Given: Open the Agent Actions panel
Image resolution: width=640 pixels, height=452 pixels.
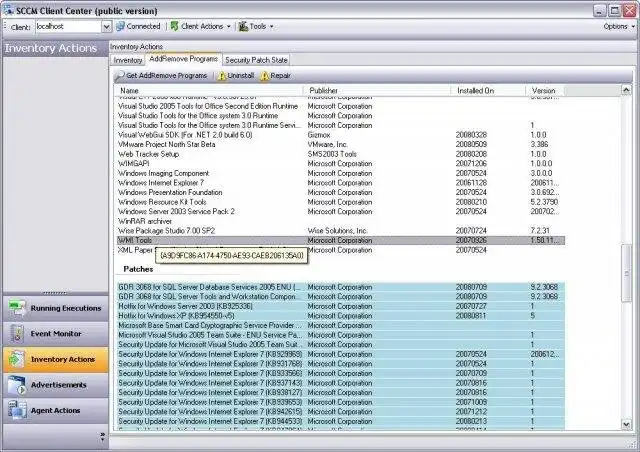Looking at the screenshot, I should click(x=56, y=411).
